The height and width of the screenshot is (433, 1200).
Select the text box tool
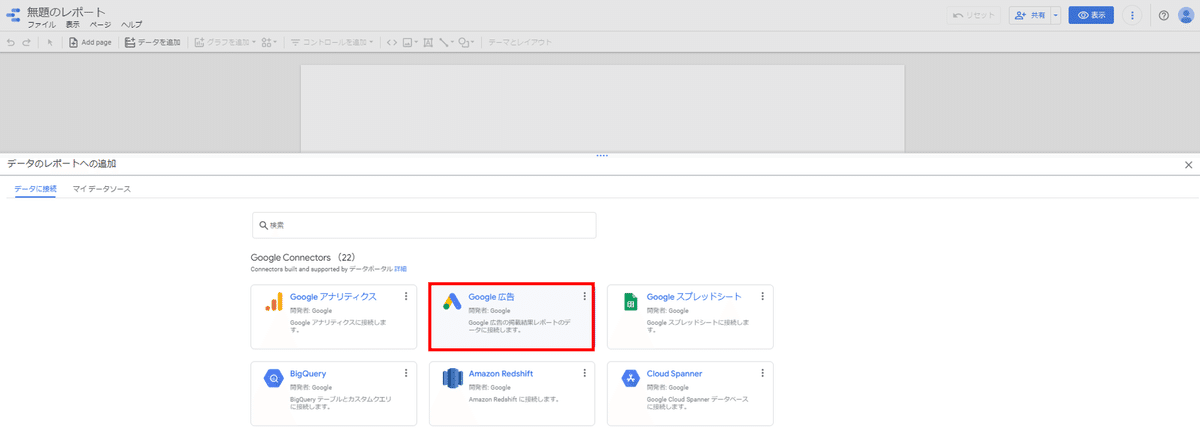(x=428, y=42)
